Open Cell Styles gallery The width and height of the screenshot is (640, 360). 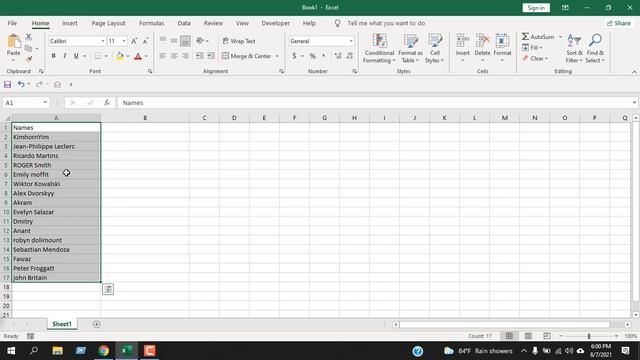[x=435, y=49]
